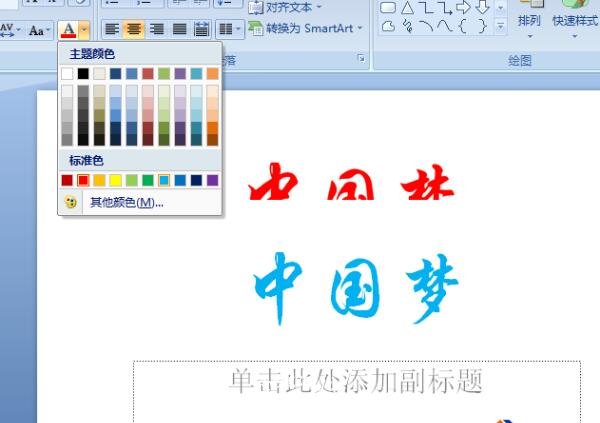Screen dimensions: 600x423
Task: Select the black theme color swatch
Action: coord(84,73)
